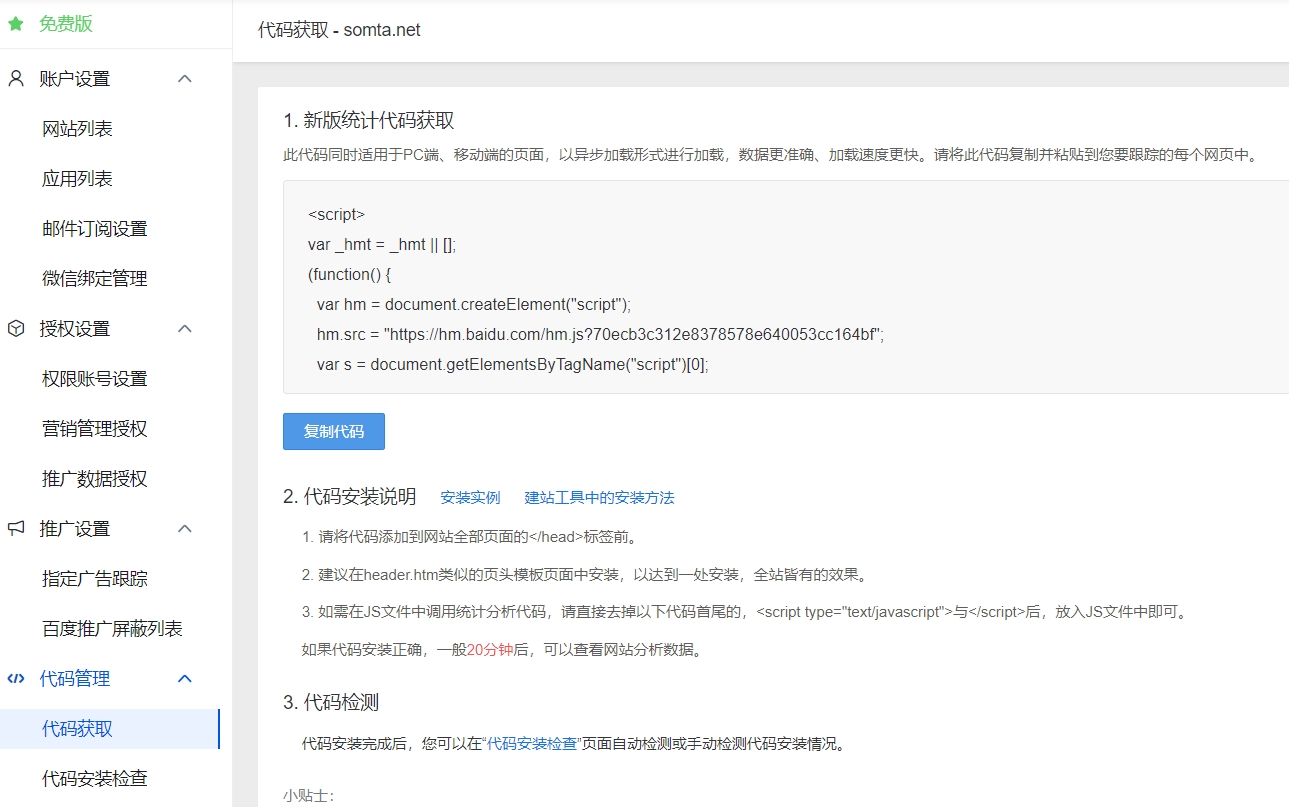Collapse the 授权设置 section chevron
1289x807 pixels.
[x=185, y=329]
